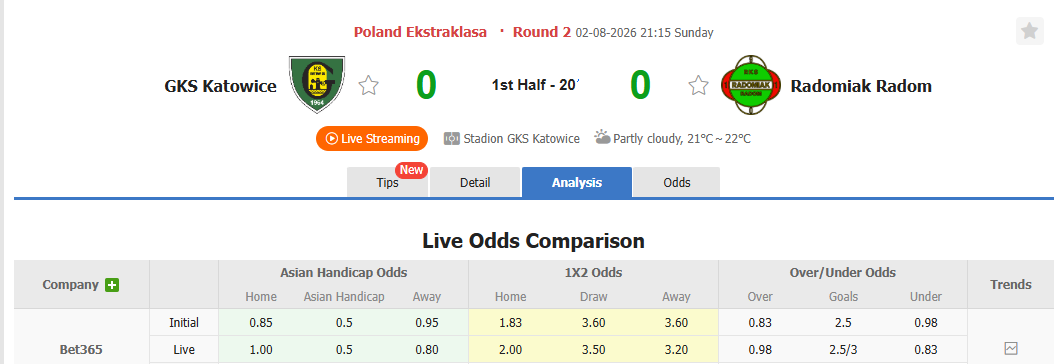Image resolution: width=1055 pixels, height=364 pixels.
Task: Open the Poland Ekstraklasa league link
Action: click(x=421, y=32)
